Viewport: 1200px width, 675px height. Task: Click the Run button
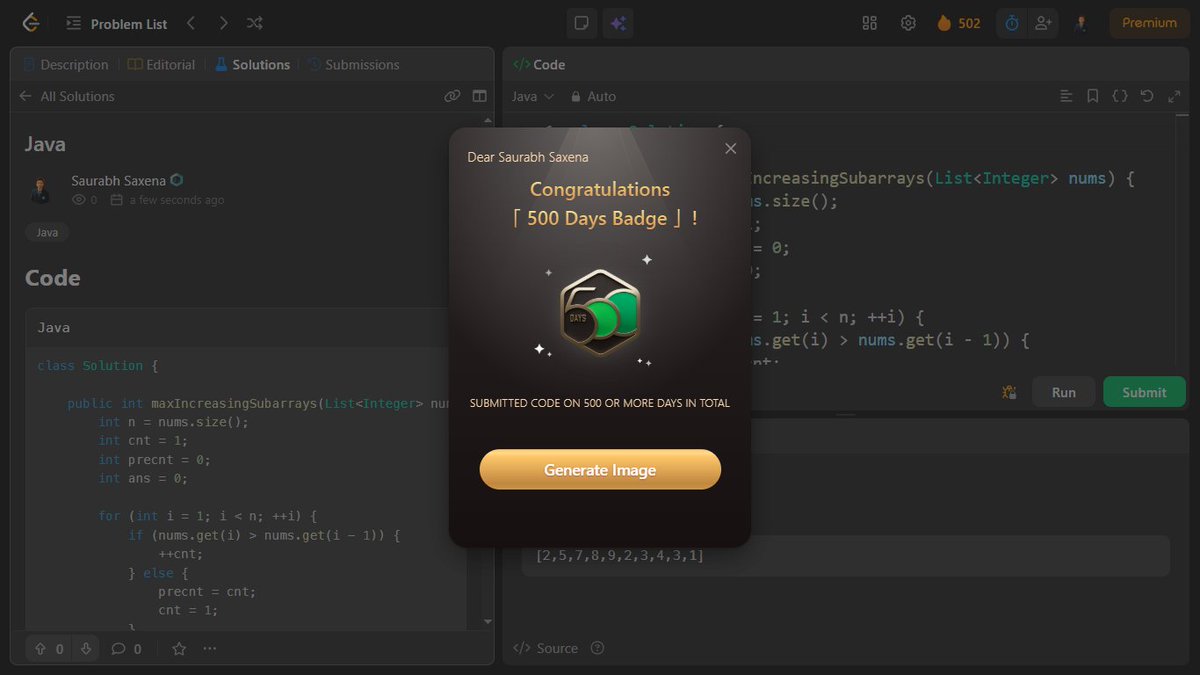1064,392
